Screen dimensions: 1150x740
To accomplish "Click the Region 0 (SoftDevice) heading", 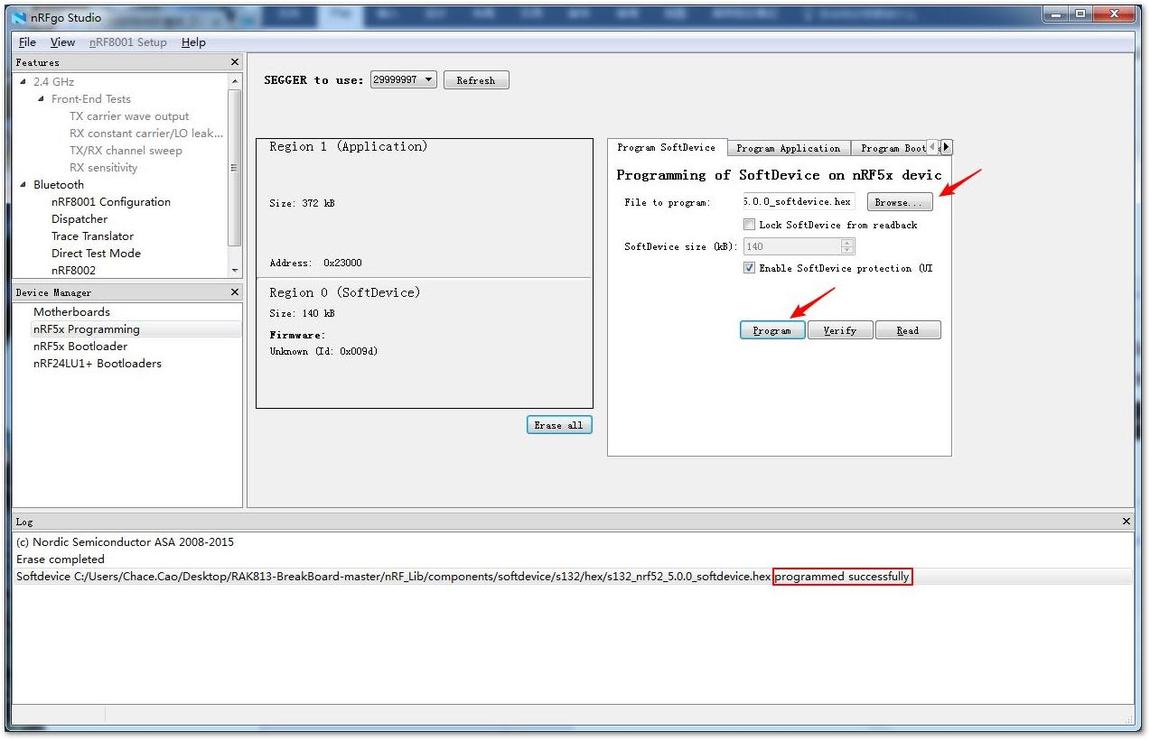I will (x=345, y=293).
